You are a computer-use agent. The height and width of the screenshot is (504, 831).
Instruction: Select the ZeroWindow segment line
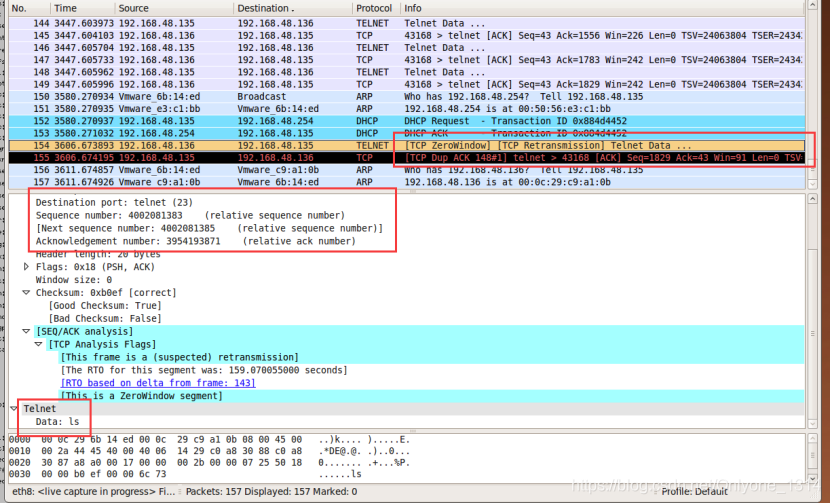[x=142, y=396]
